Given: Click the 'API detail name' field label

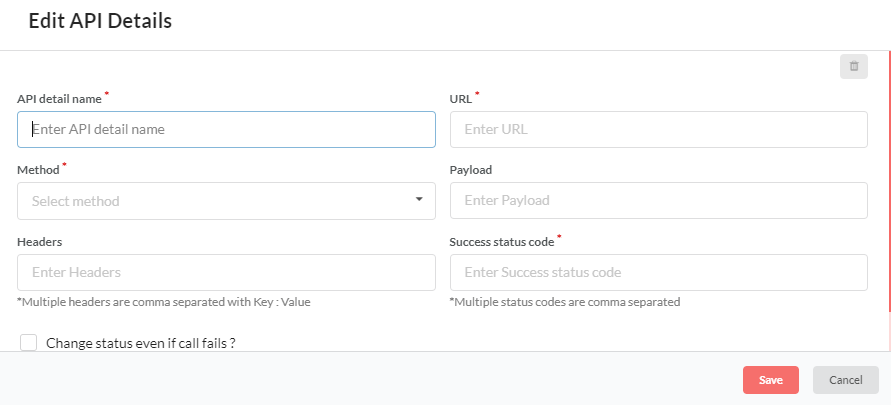Looking at the screenshot, I should point(59,99).
